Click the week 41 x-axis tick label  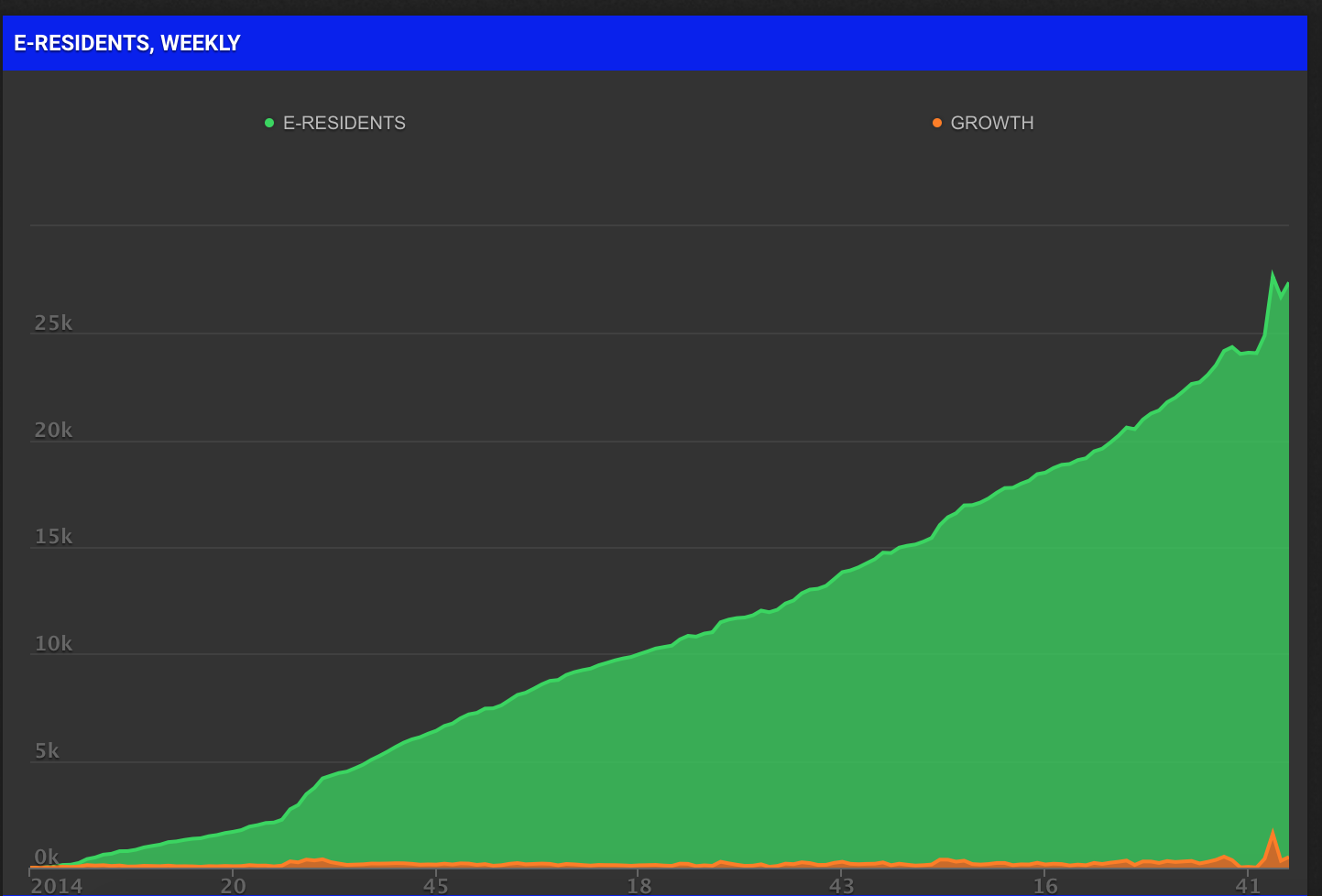click(x=1248, y=885)
